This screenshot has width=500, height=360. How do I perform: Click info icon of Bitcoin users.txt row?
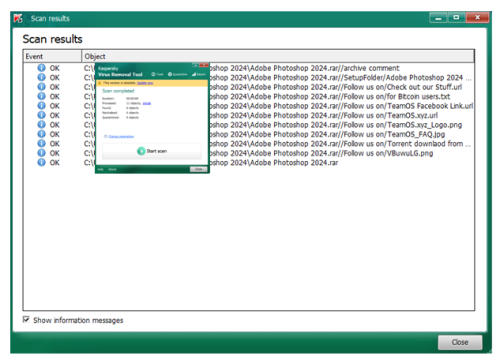[41, 96]
